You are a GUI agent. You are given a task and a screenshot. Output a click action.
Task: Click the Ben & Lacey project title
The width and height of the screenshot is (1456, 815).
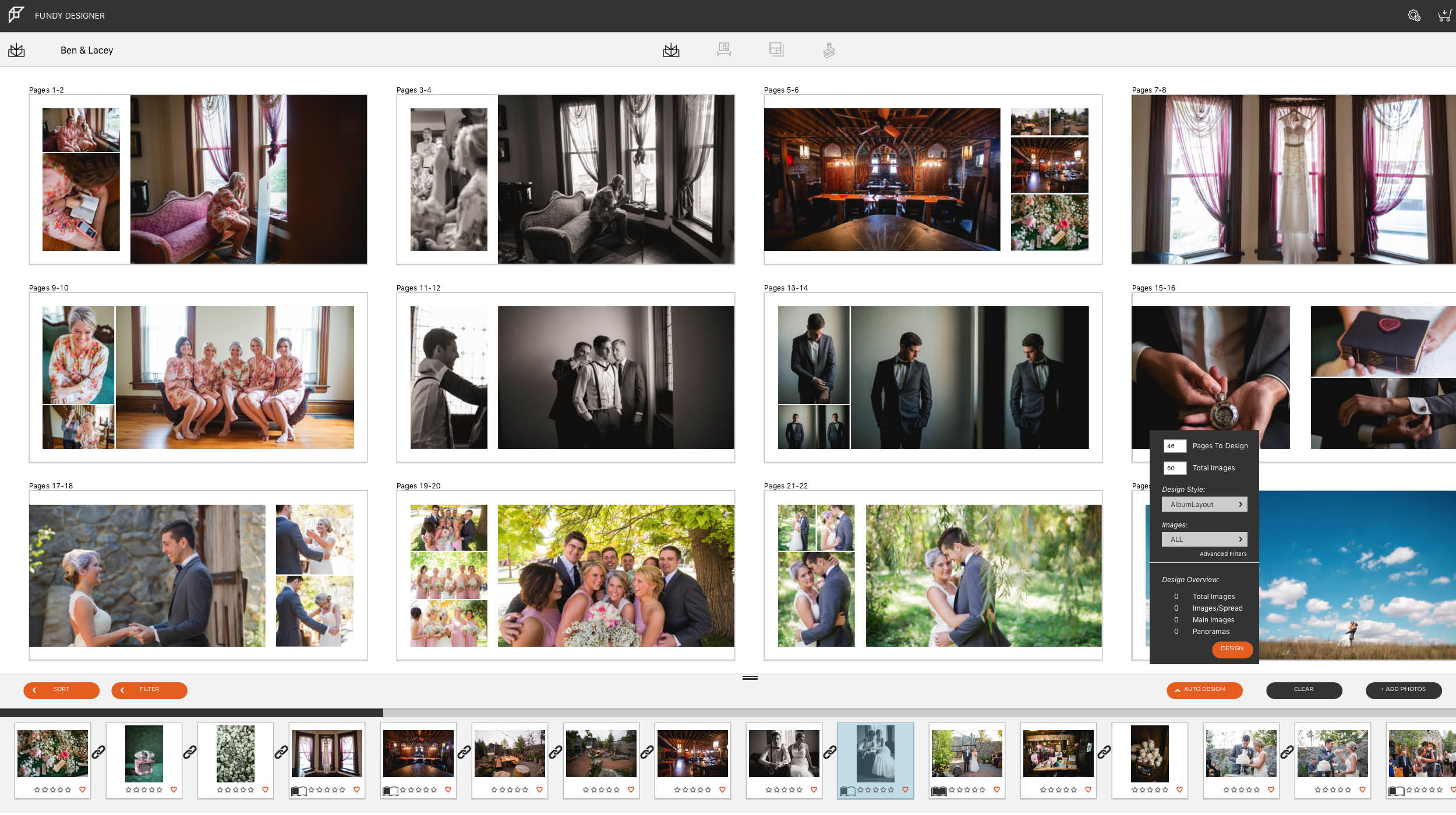(87, 50)
